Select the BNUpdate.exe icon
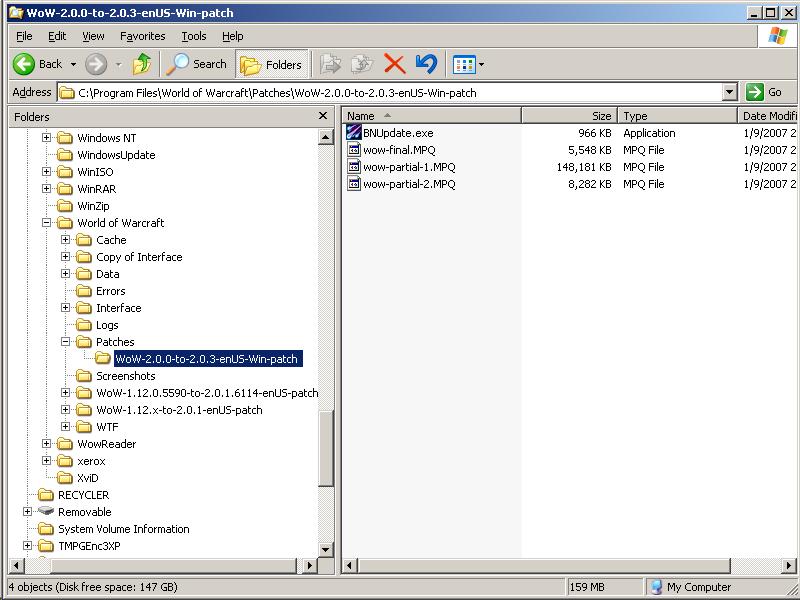The width and height of the screenshot is (800, 600). point(354,133)
